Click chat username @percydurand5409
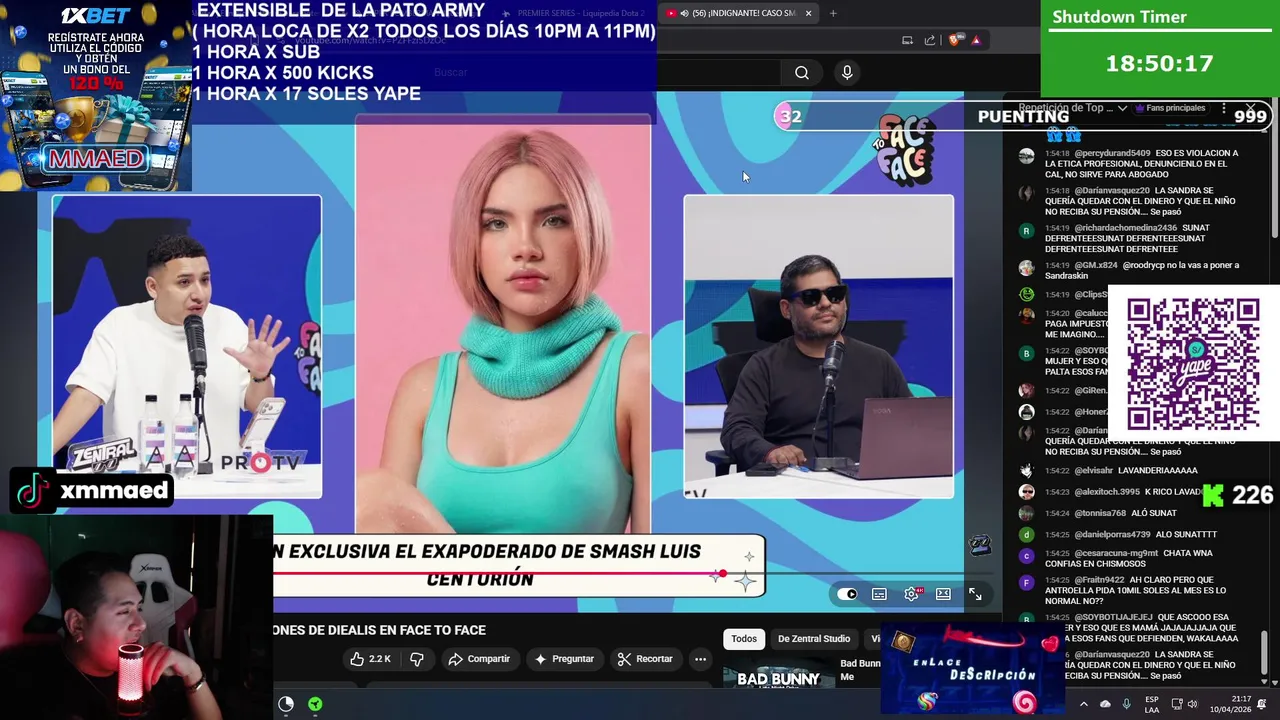This screenshot has width=1280, height=720. point(1112,153)
